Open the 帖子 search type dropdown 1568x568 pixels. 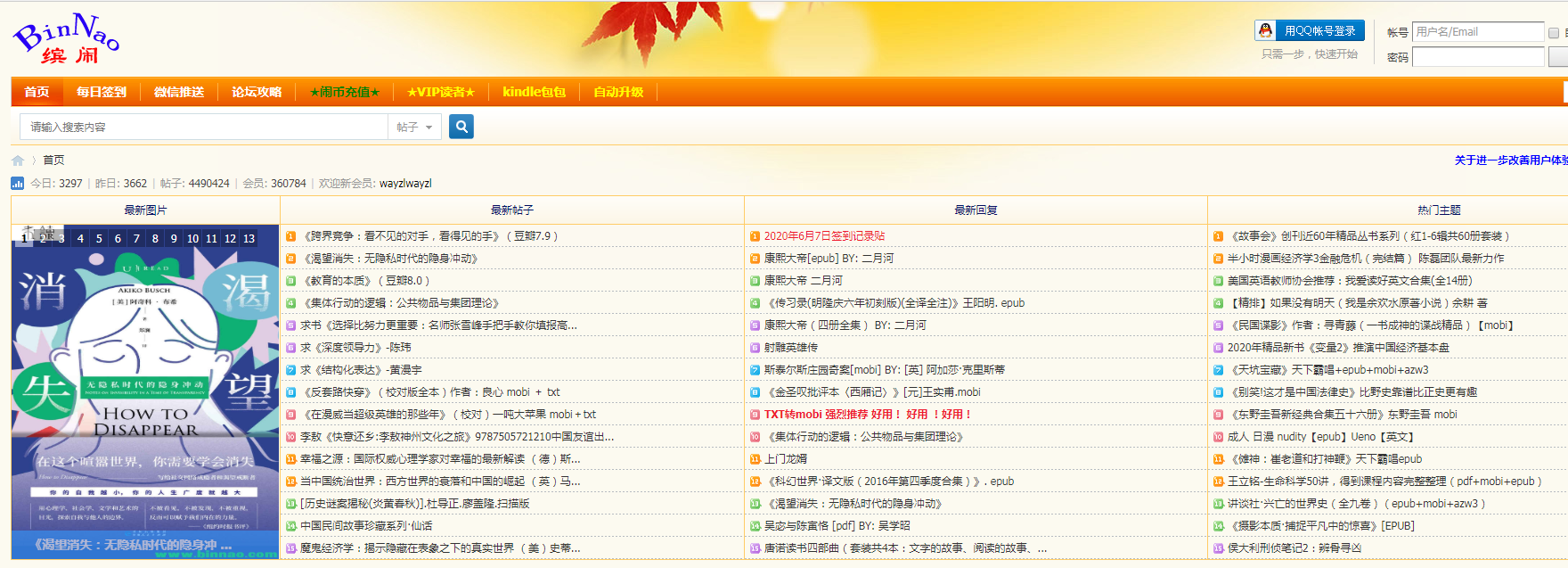[x=414, y=127]
